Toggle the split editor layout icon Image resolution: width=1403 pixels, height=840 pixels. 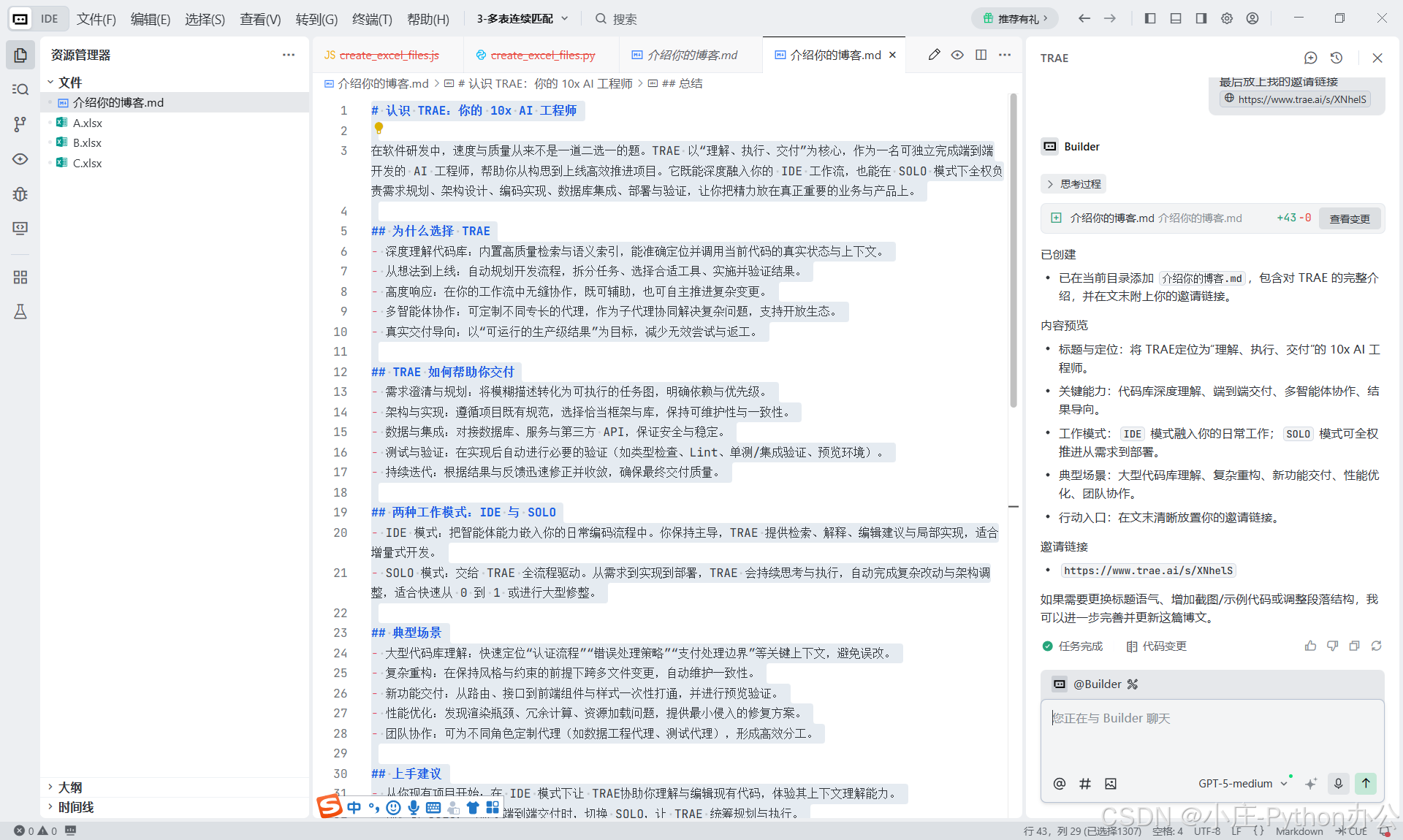(981, 54)
